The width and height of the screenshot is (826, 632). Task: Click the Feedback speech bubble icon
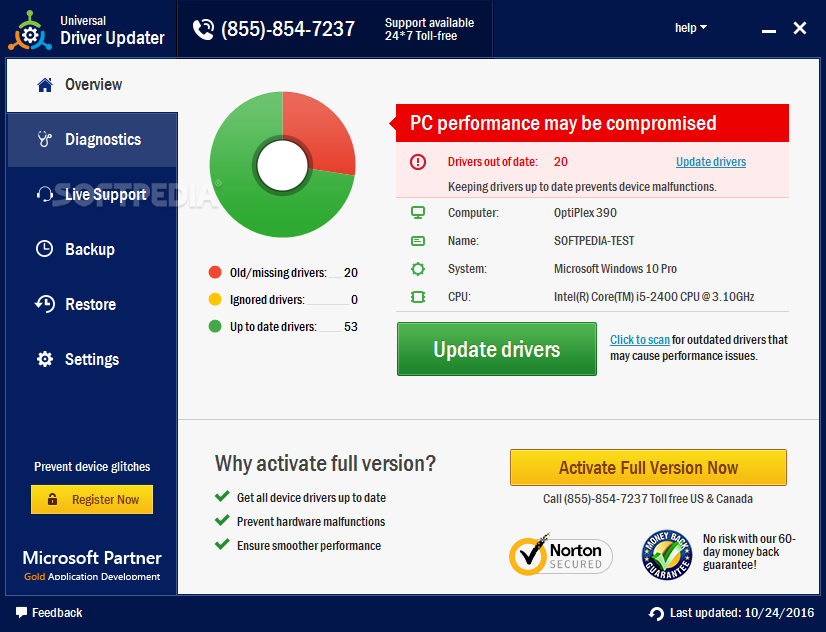[x=21, y=613]
